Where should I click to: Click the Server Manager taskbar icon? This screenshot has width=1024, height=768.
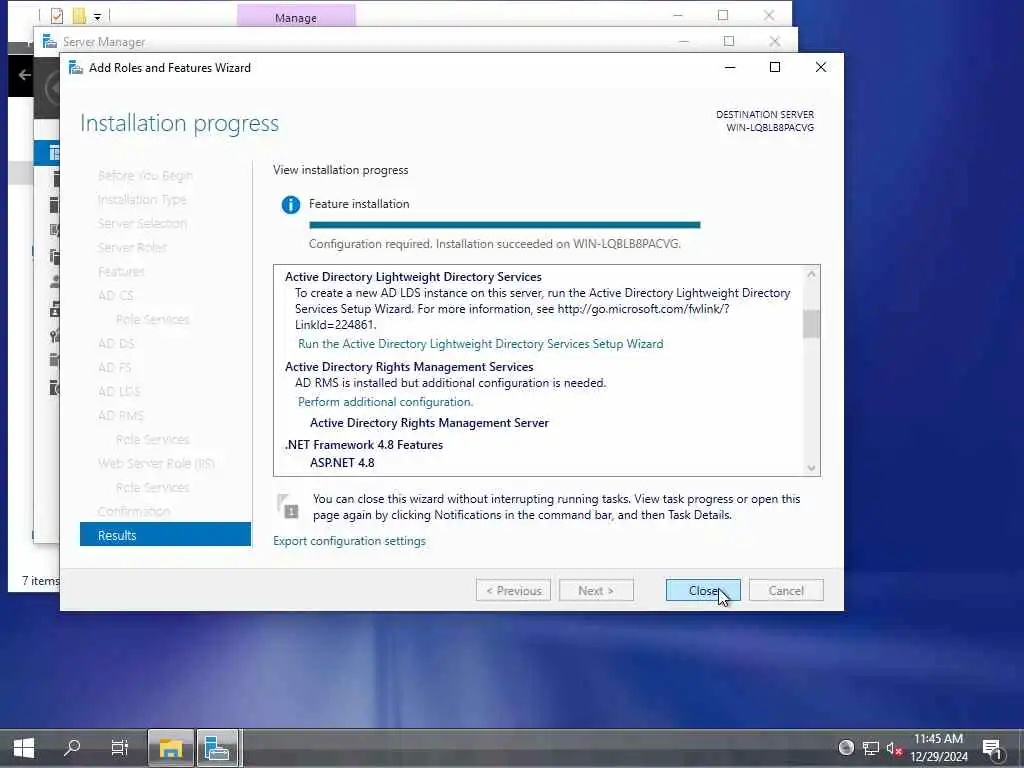[x=217, y=748]
